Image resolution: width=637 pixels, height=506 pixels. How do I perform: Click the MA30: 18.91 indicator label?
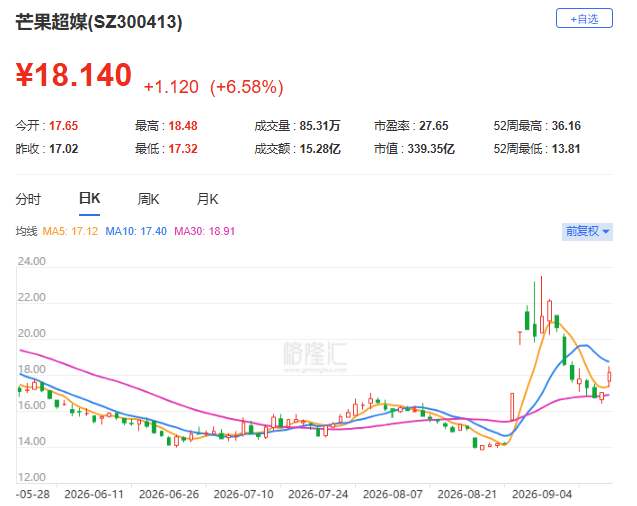pos(205,231)
